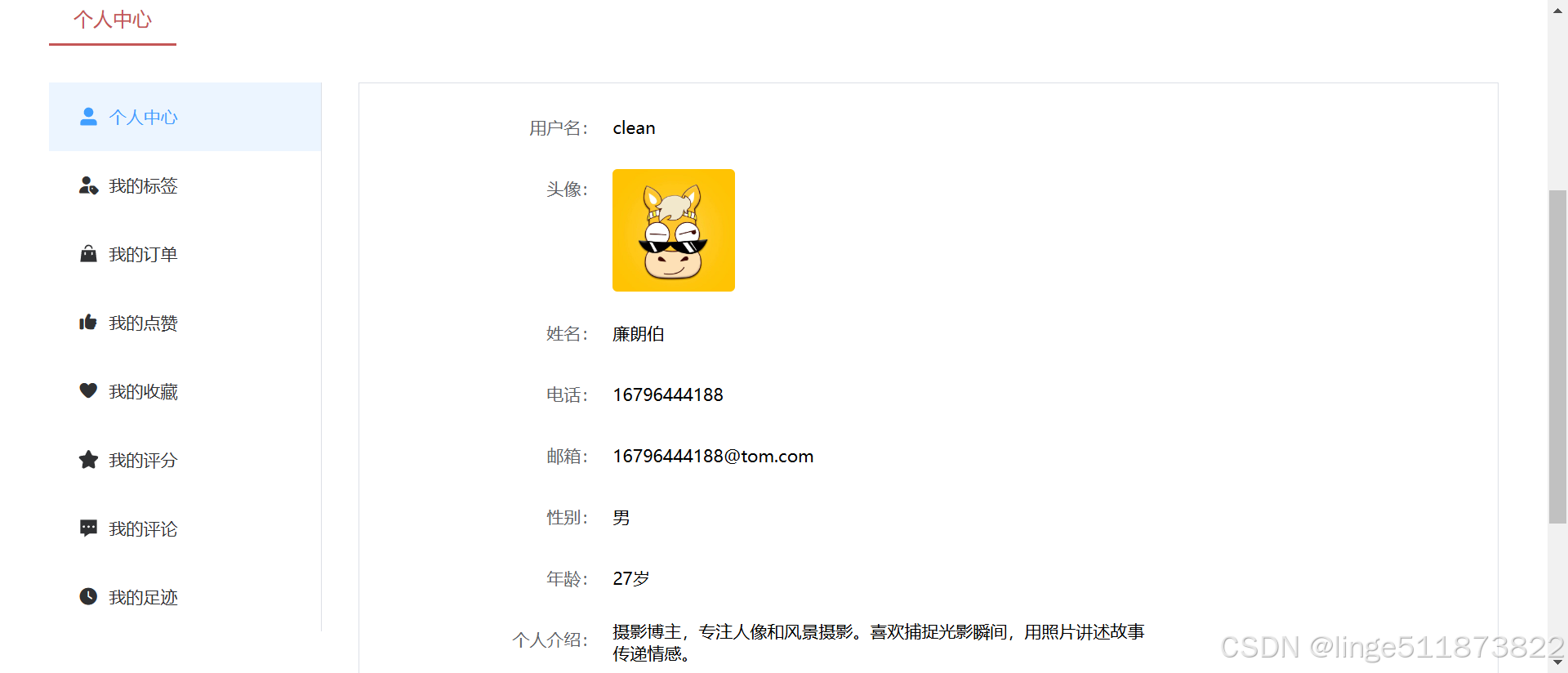Click the tag-person icon beside 我的标签

click(88, 185)
